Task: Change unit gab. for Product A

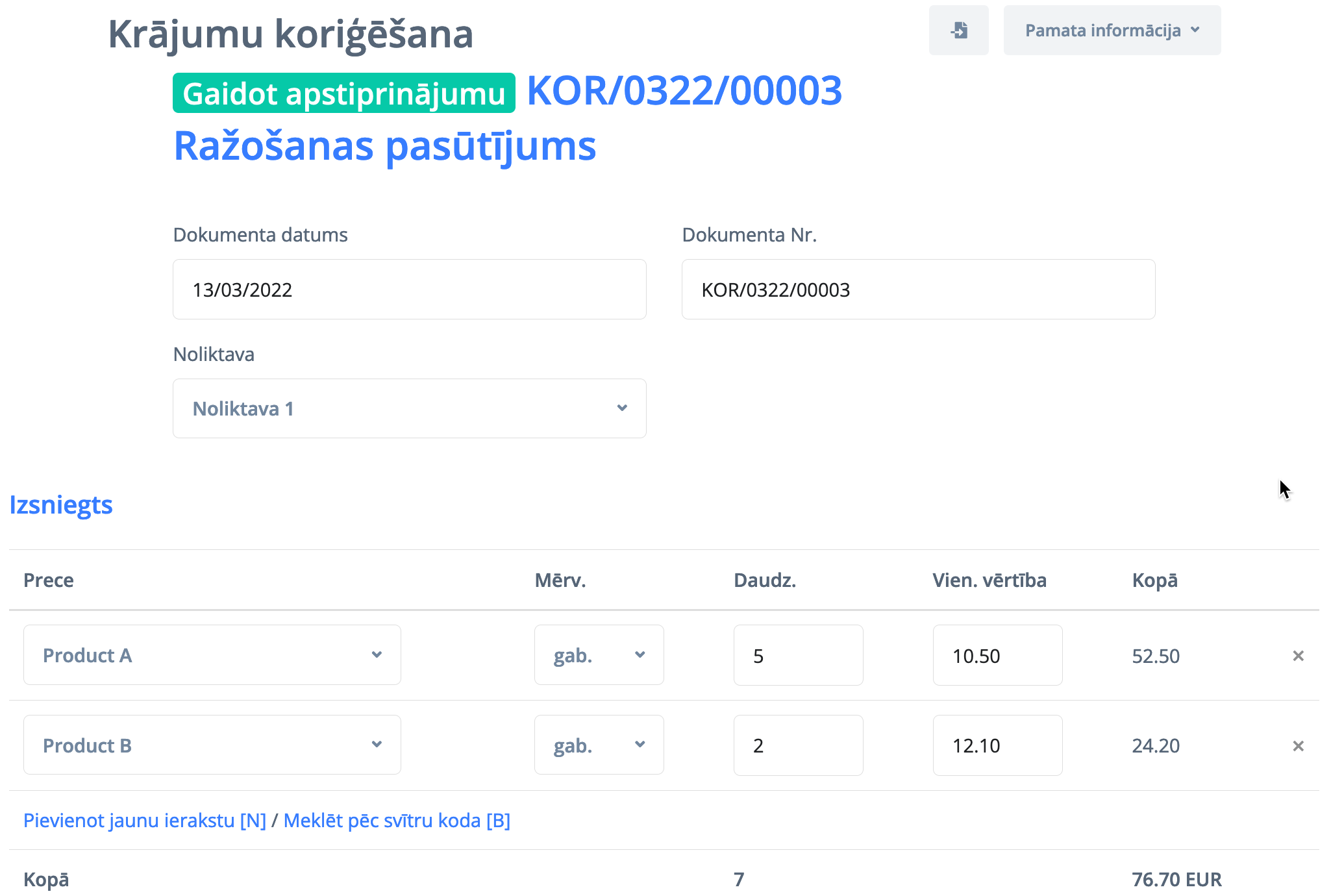Action: pos(599,655)
